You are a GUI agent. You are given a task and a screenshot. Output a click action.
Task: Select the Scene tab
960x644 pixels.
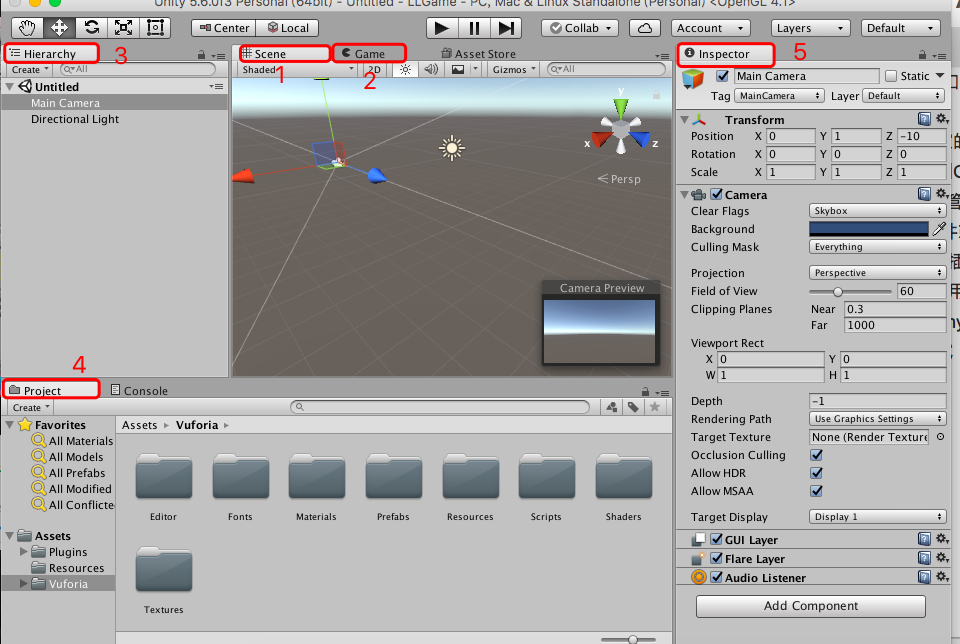285,53
